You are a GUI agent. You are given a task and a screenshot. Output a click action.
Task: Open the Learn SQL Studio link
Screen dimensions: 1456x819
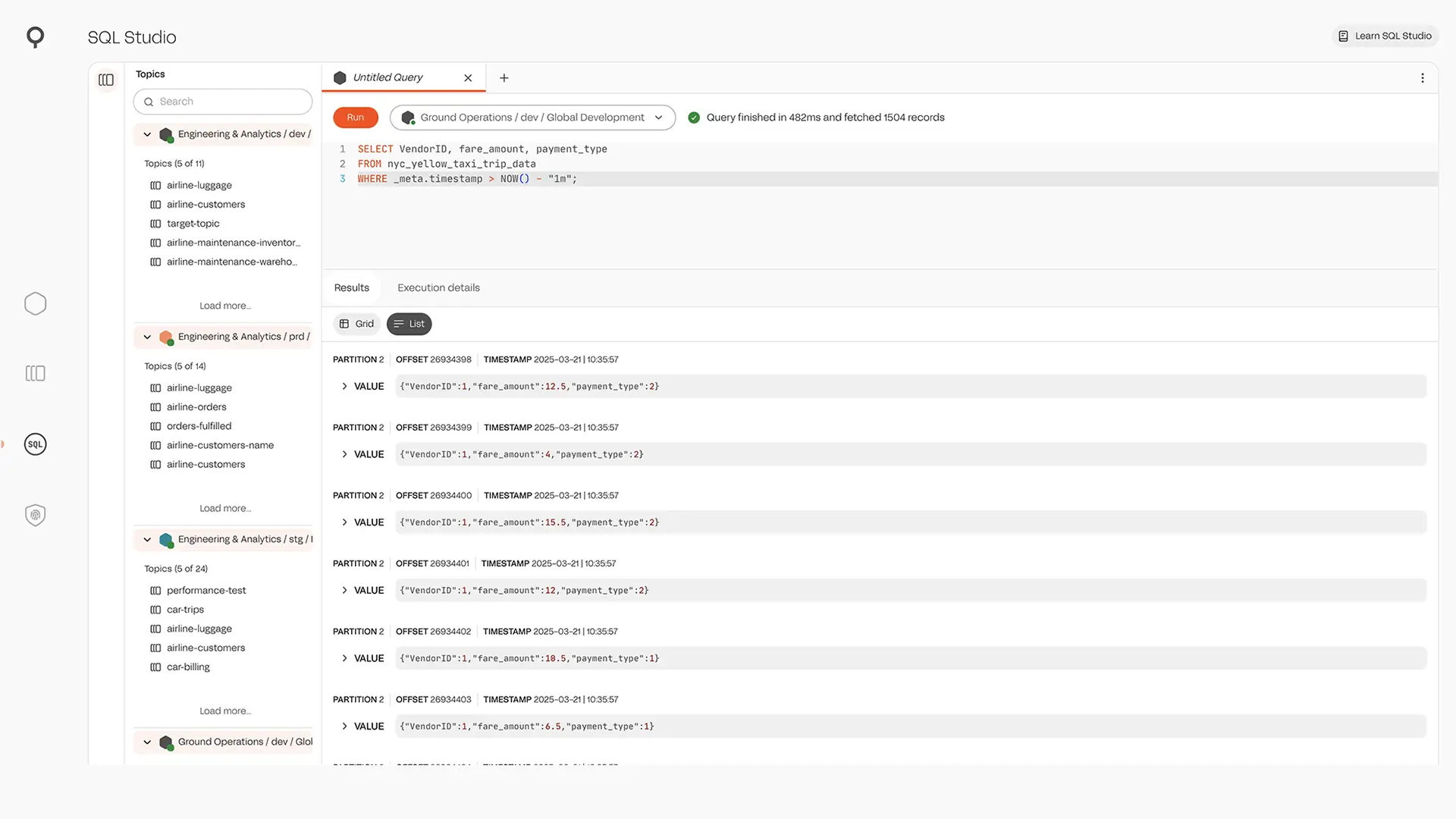(x=1385, y=36)
